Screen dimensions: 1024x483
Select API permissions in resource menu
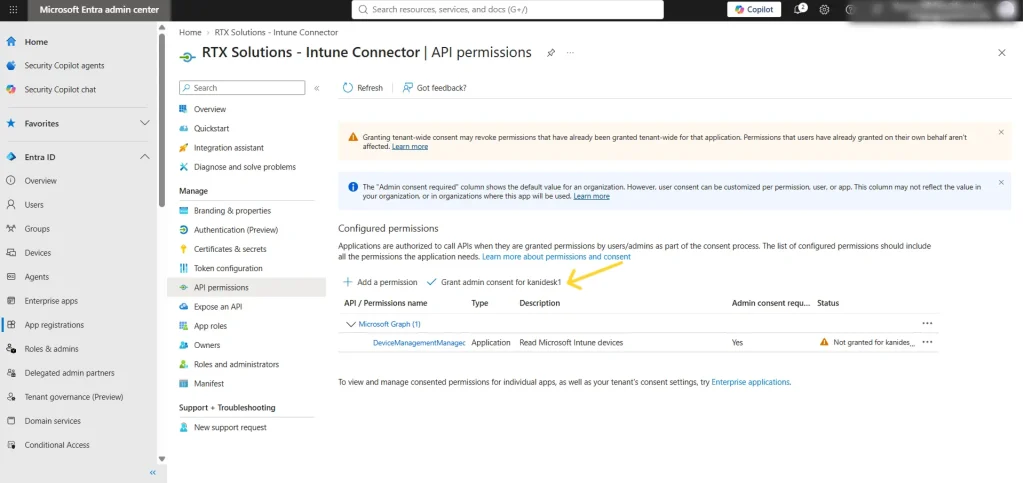click(246, 287)
